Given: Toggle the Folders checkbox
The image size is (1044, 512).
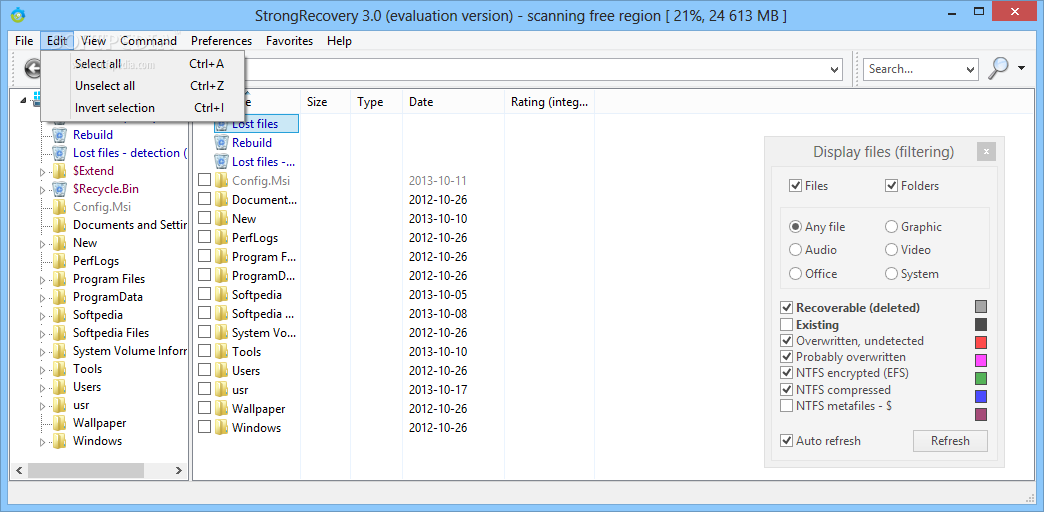Looking at the screenshot, I should point(892,186).
